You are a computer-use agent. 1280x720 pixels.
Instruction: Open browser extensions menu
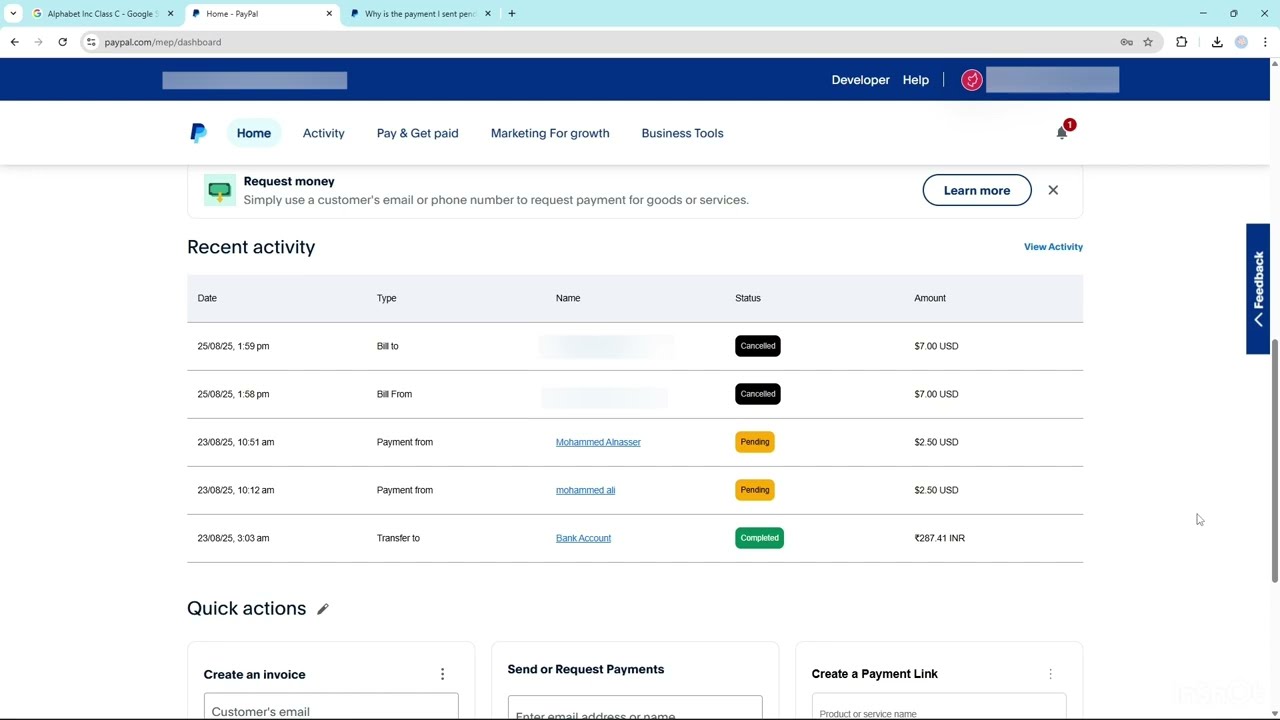click(x=1182, y=42)
